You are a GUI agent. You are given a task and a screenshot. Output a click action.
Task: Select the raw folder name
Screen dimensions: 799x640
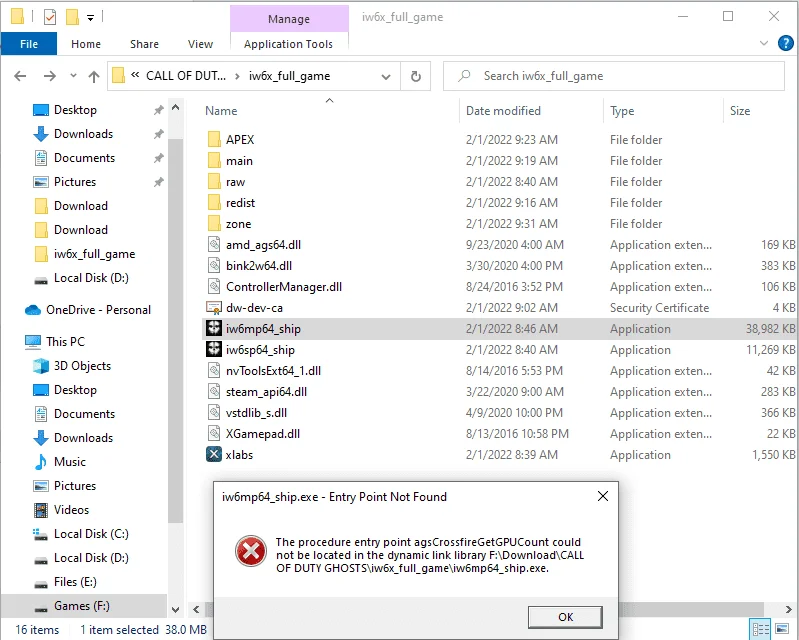tap(235, 182)
